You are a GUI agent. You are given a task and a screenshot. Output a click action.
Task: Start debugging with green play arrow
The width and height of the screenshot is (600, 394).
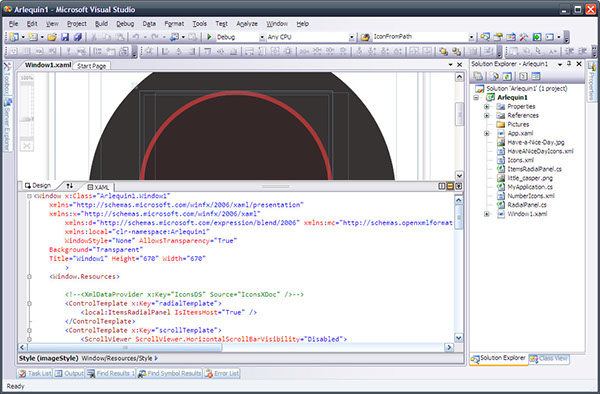click(x=209, y=37)
